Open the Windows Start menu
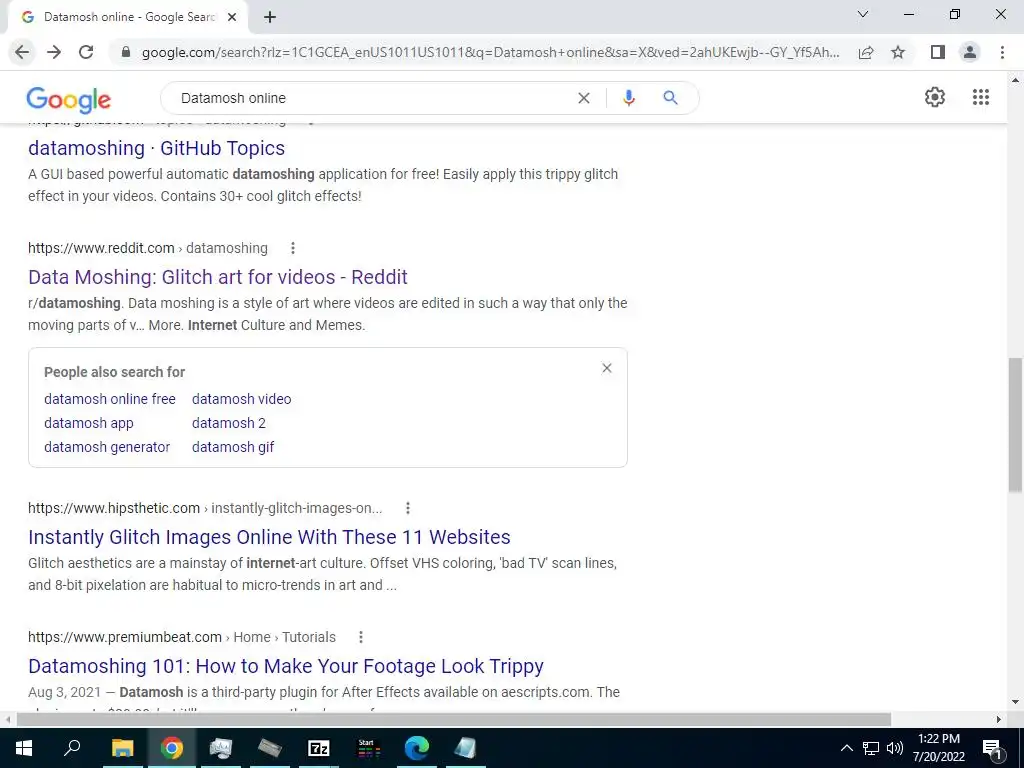 tap(24, 748)
